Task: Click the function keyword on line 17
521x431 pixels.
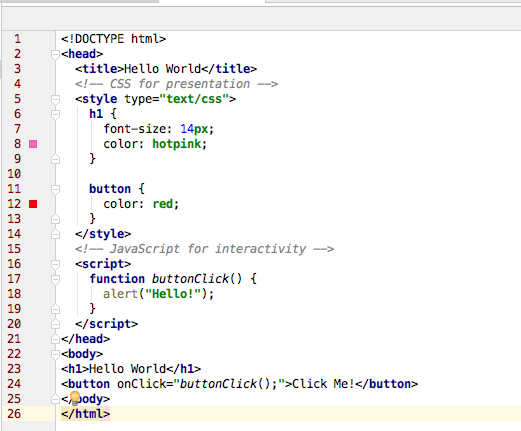Action: point(117,279)
